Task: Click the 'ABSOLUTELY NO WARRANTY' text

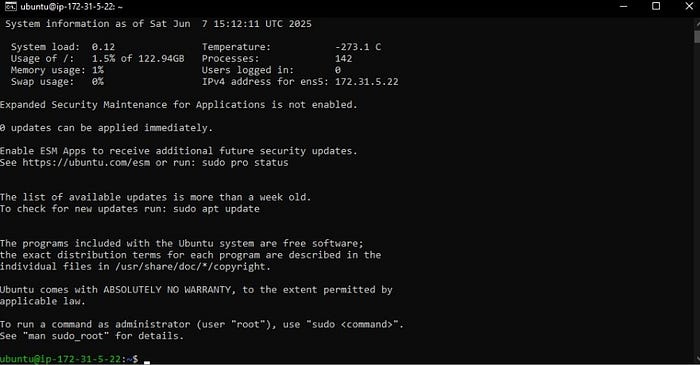Action: click(167, 290)
